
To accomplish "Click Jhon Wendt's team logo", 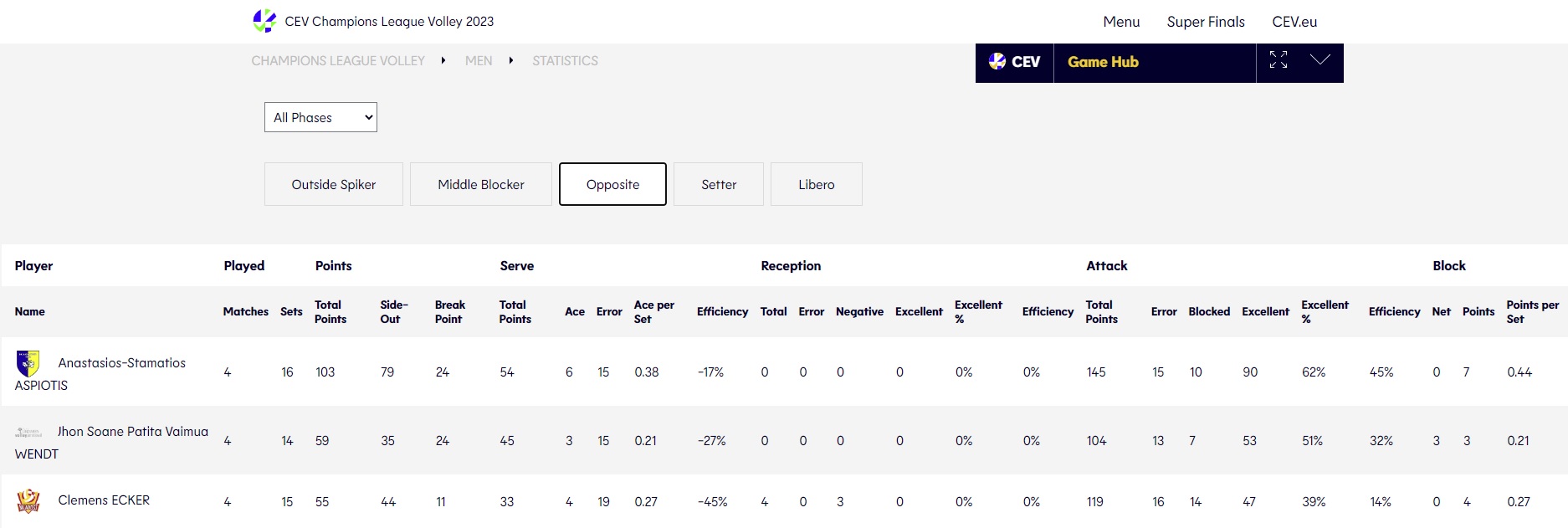I will (28, 433).
